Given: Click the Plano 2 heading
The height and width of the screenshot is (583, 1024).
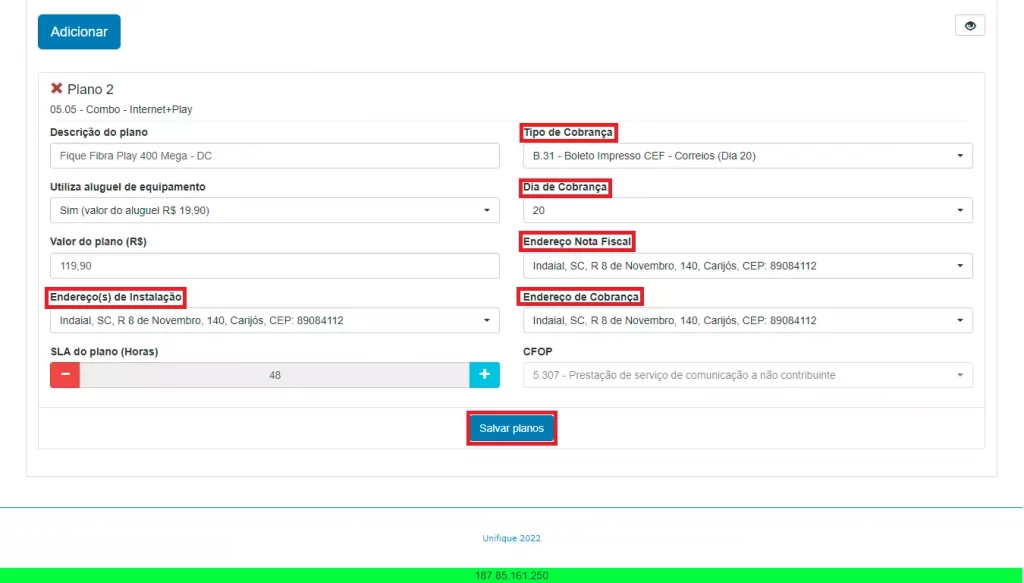Looking at the screenshot, I should point(90,89).
